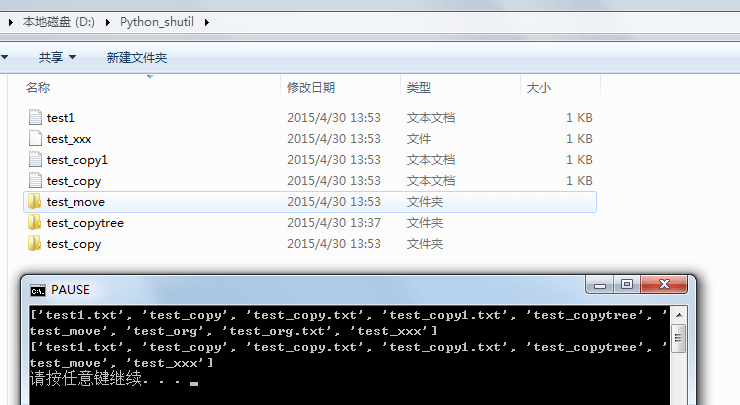The image size is (740, 405).
Task: Sort files by 修改日期 column header
Action: [x=311, y=88]
